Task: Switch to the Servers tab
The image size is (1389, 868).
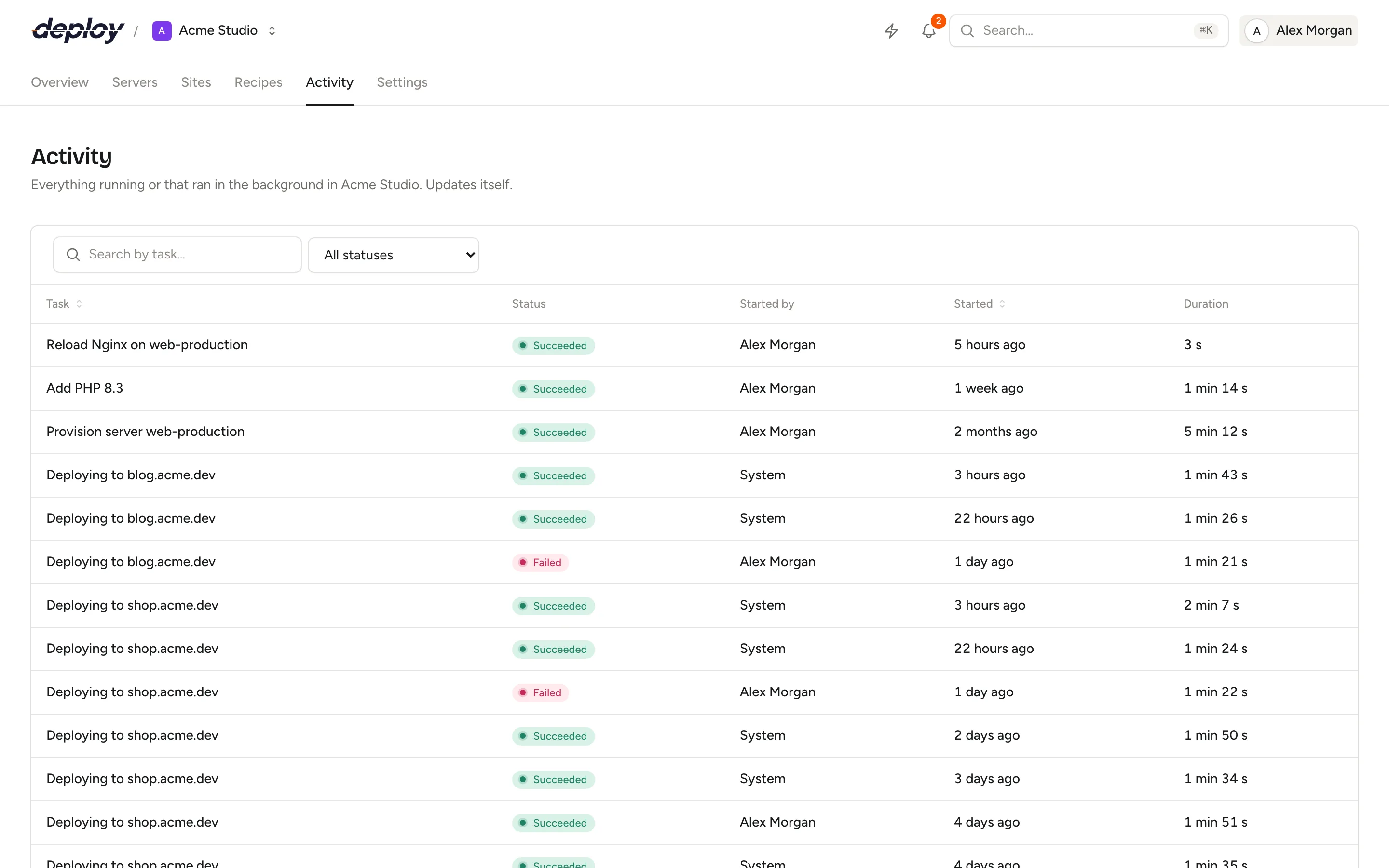Action: tap(135, 82)
